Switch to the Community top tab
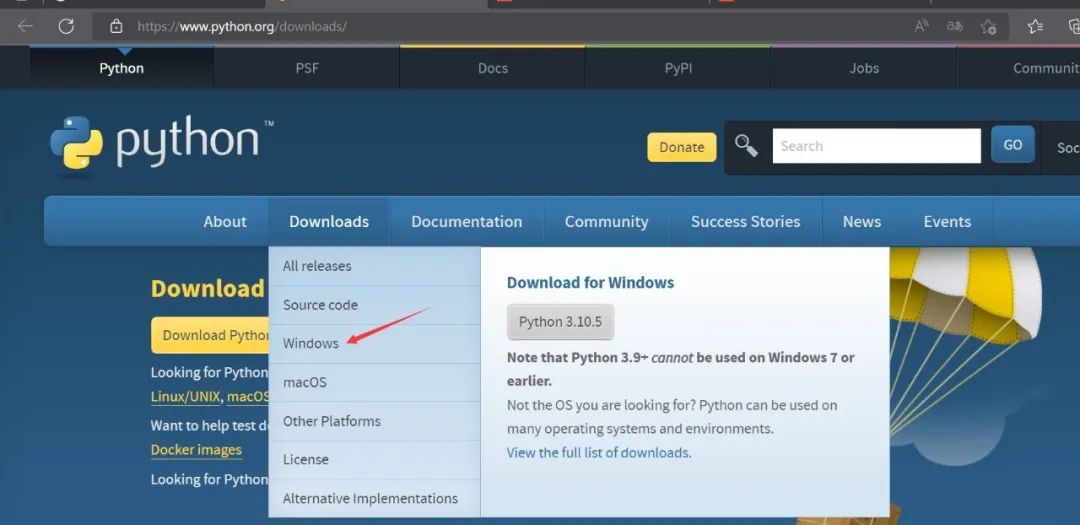This screenshot has width=1080, height=525. coord(1019,68)
